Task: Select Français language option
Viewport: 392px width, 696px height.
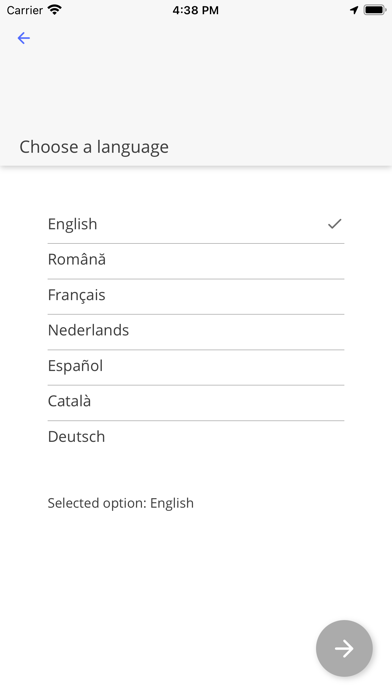Action: (x=196, y=297)
